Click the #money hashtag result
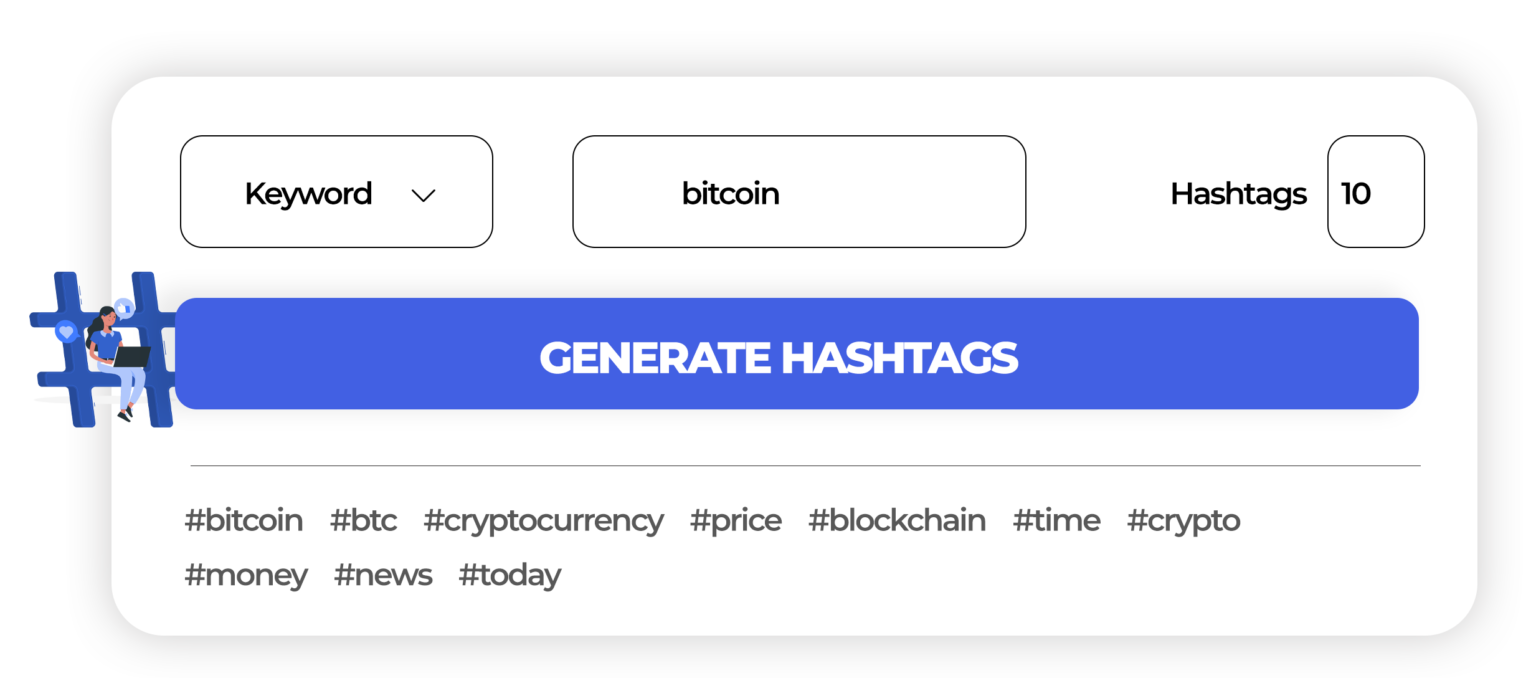 click(x=246, y=576)
